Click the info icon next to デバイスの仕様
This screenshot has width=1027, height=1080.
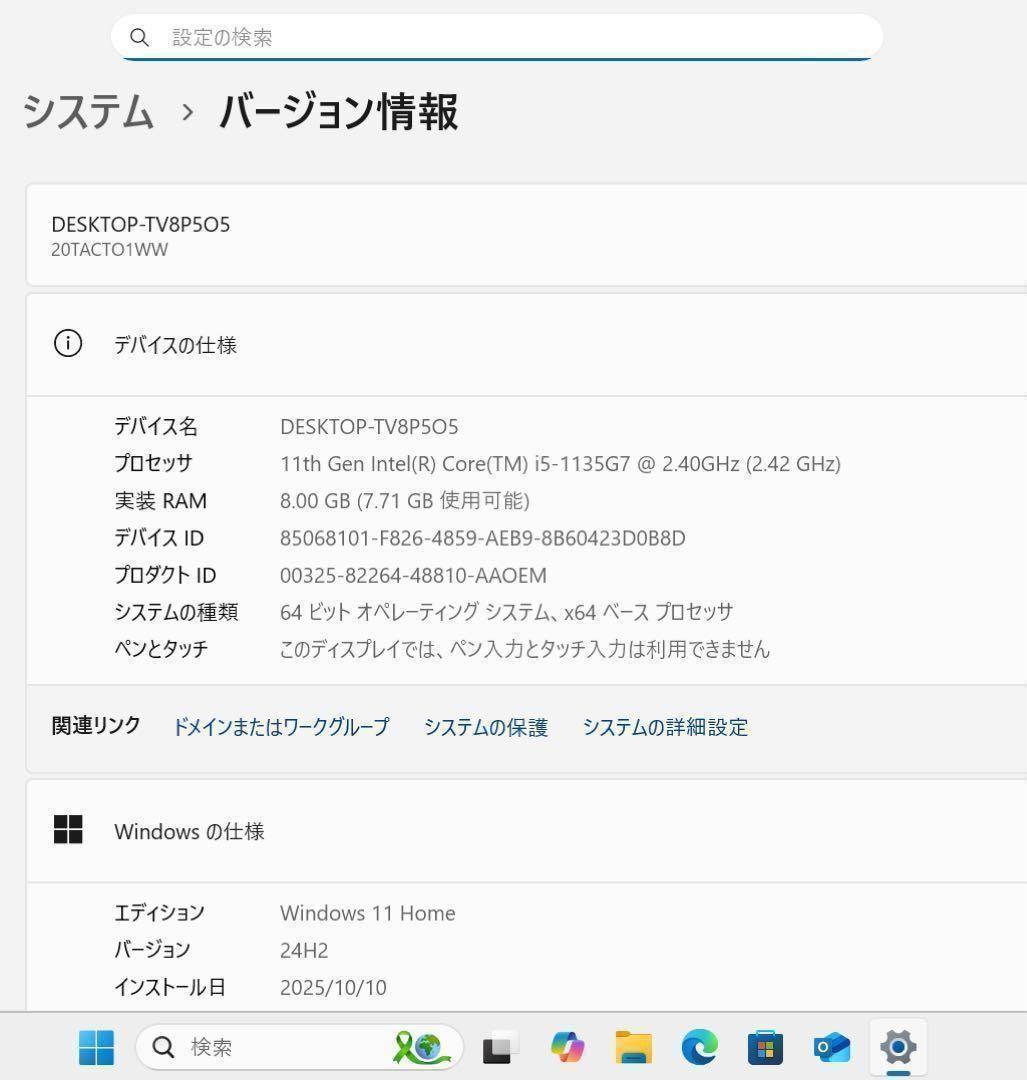click(x=67, y=343)
